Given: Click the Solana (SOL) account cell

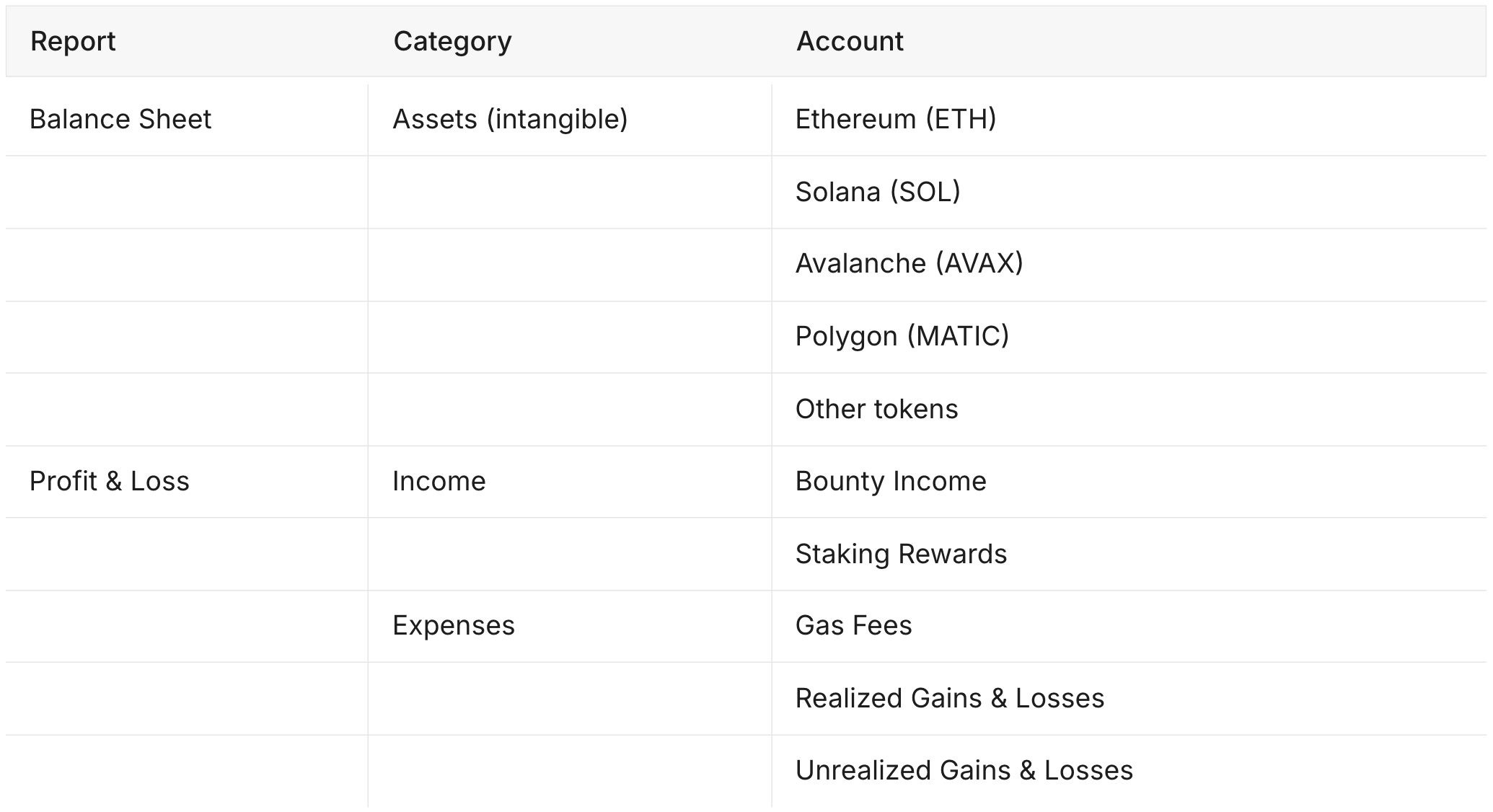Looking at the screenshot, I should pyautogui.click(x=877, y=193).
